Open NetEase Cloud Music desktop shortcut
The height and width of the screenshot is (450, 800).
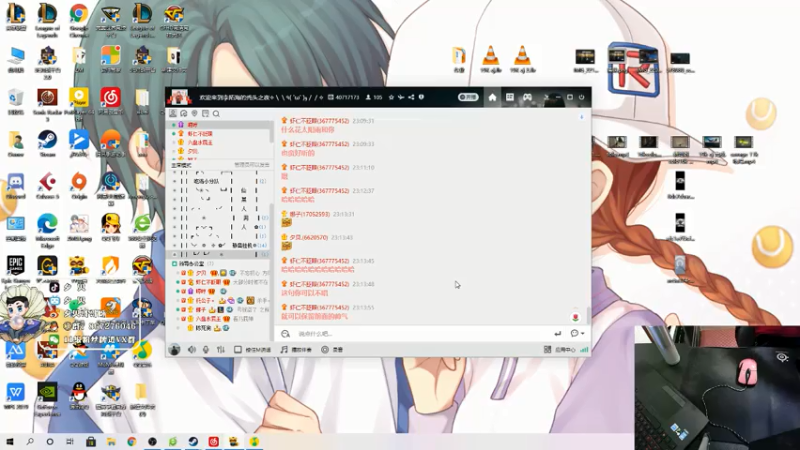(110, 102)
